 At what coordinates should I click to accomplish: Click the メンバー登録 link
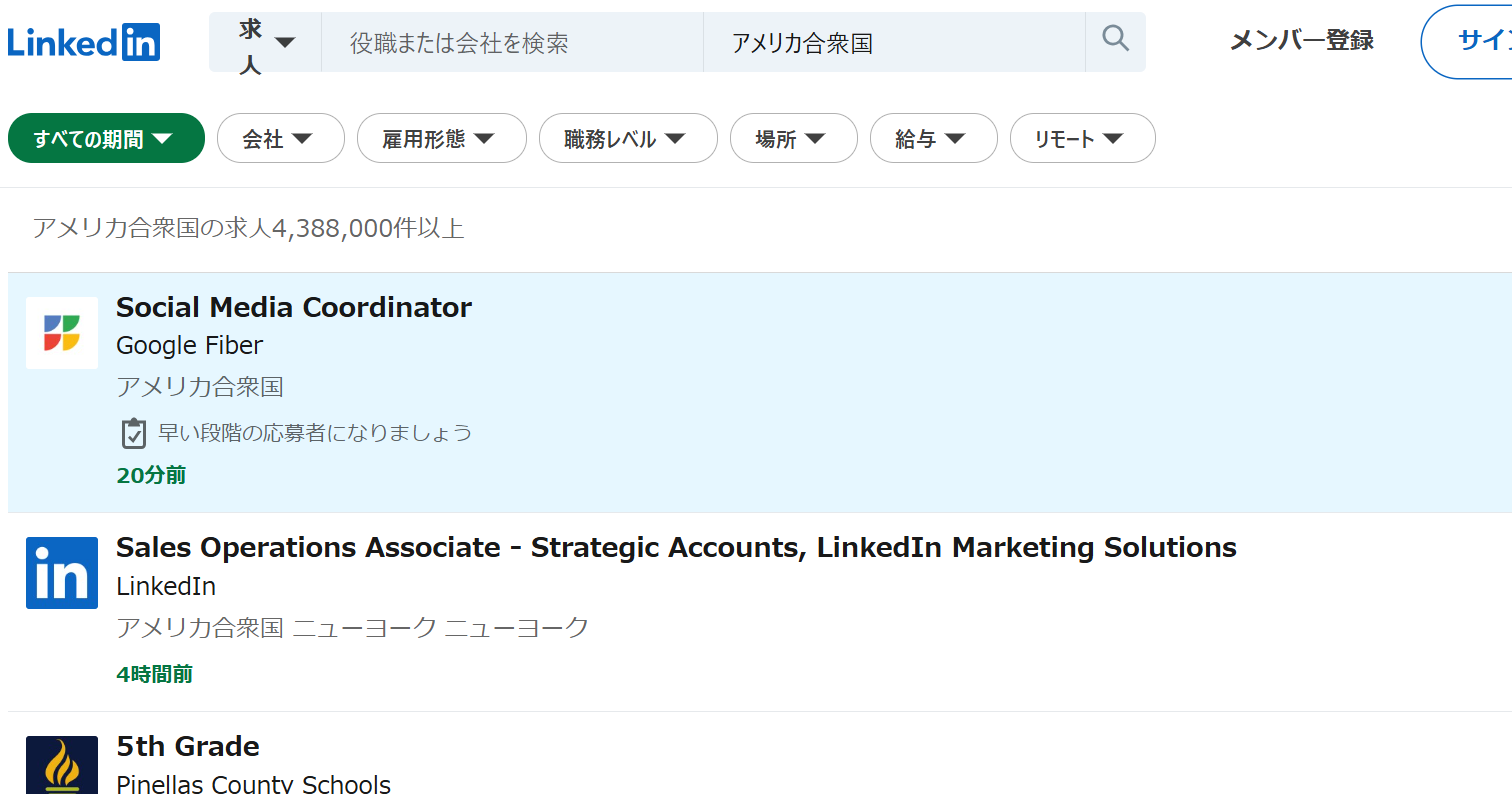click(x=1301, y=41)
